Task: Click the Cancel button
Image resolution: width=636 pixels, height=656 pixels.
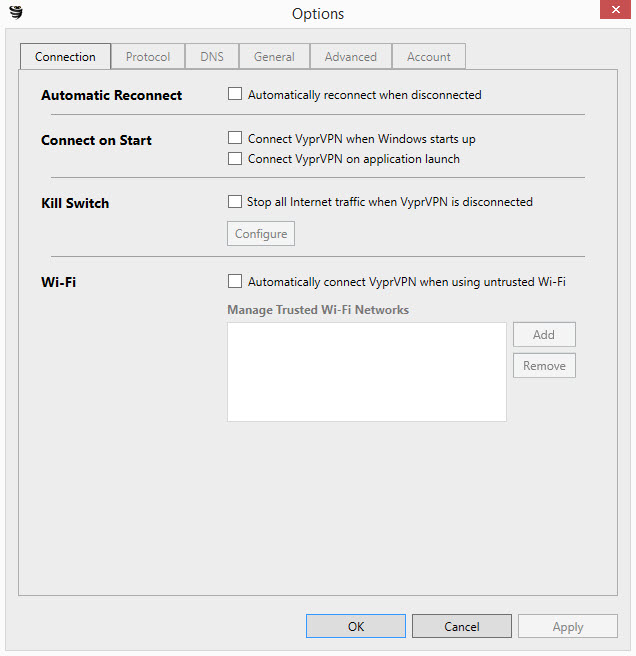Action: click(462, 626)
